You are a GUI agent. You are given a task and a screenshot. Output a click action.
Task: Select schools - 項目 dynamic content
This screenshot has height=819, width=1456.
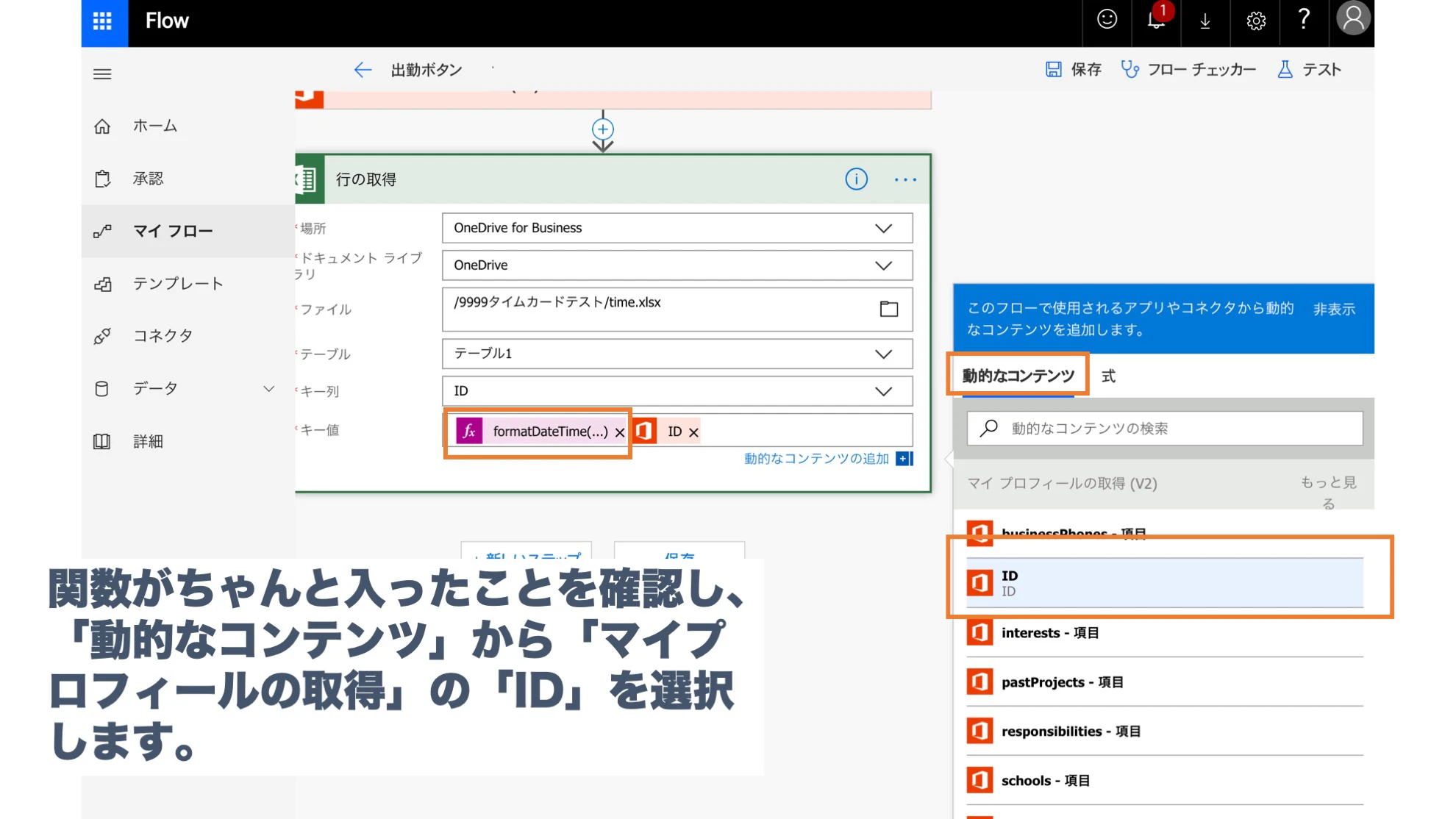(x=1165, y=781)
